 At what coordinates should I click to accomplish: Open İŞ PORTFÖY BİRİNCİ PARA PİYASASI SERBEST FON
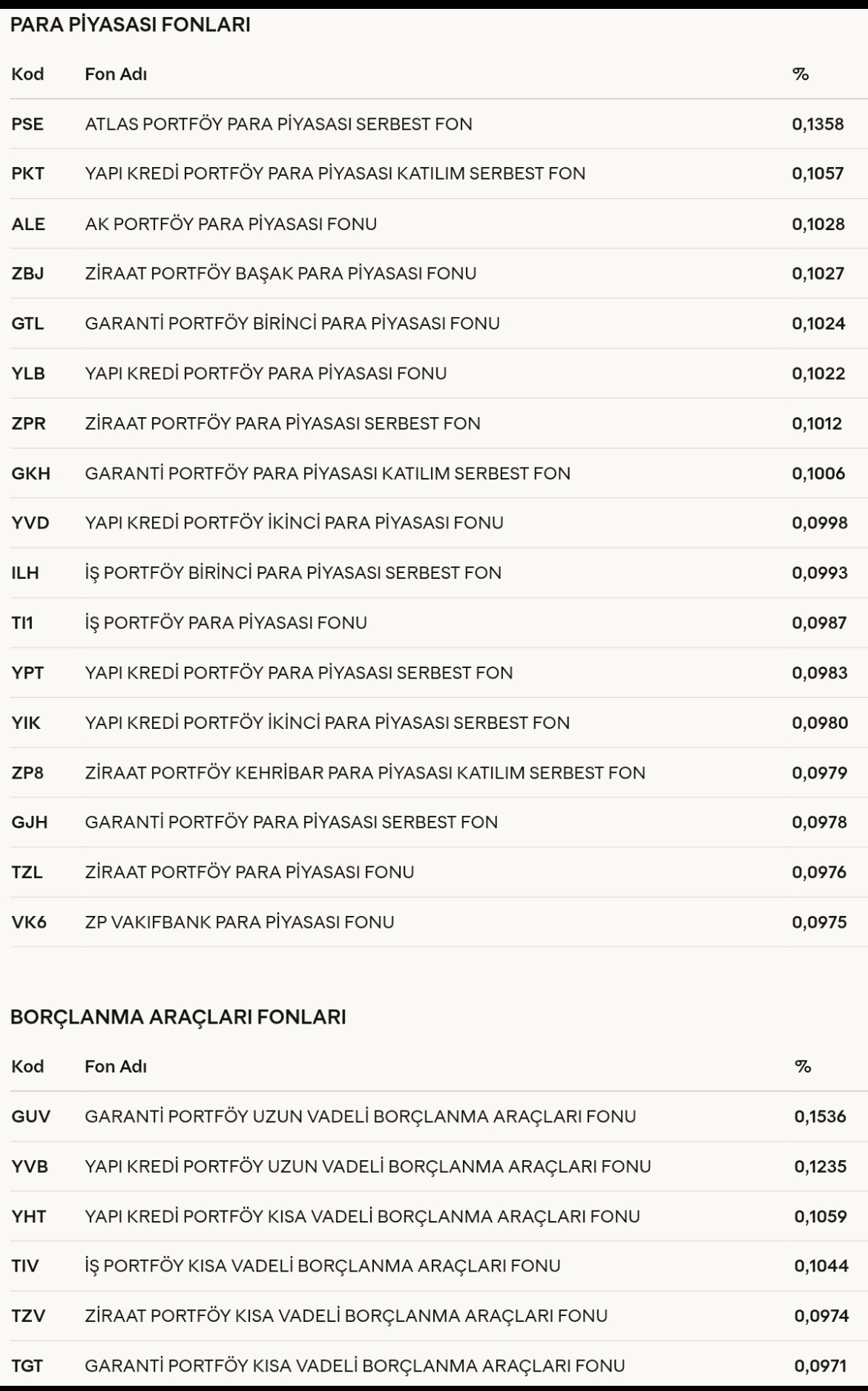pos(293,573)
